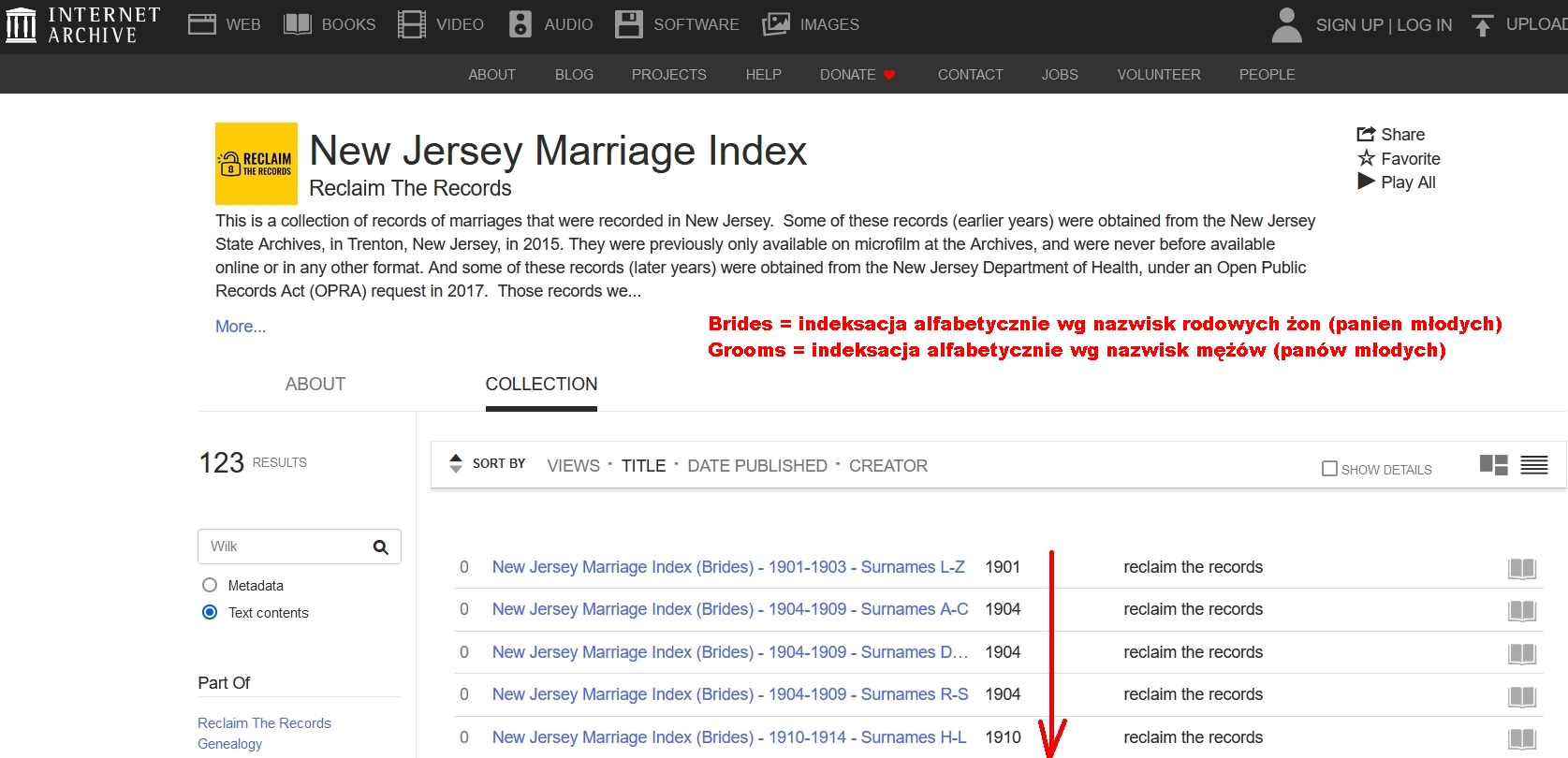Open the About menu item
The image size is (1568, 758).
(491, 74)
